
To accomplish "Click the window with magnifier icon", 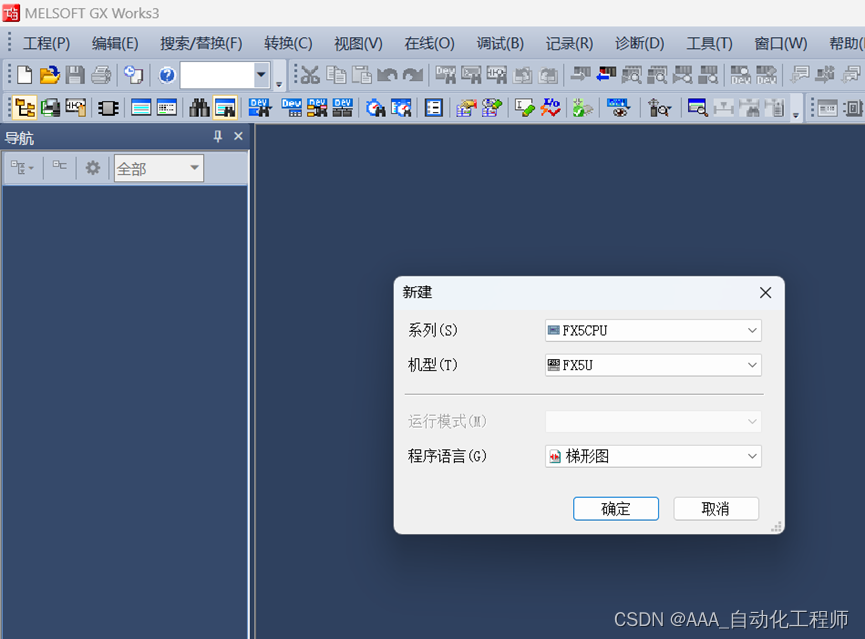I will [x=697, y=108].
